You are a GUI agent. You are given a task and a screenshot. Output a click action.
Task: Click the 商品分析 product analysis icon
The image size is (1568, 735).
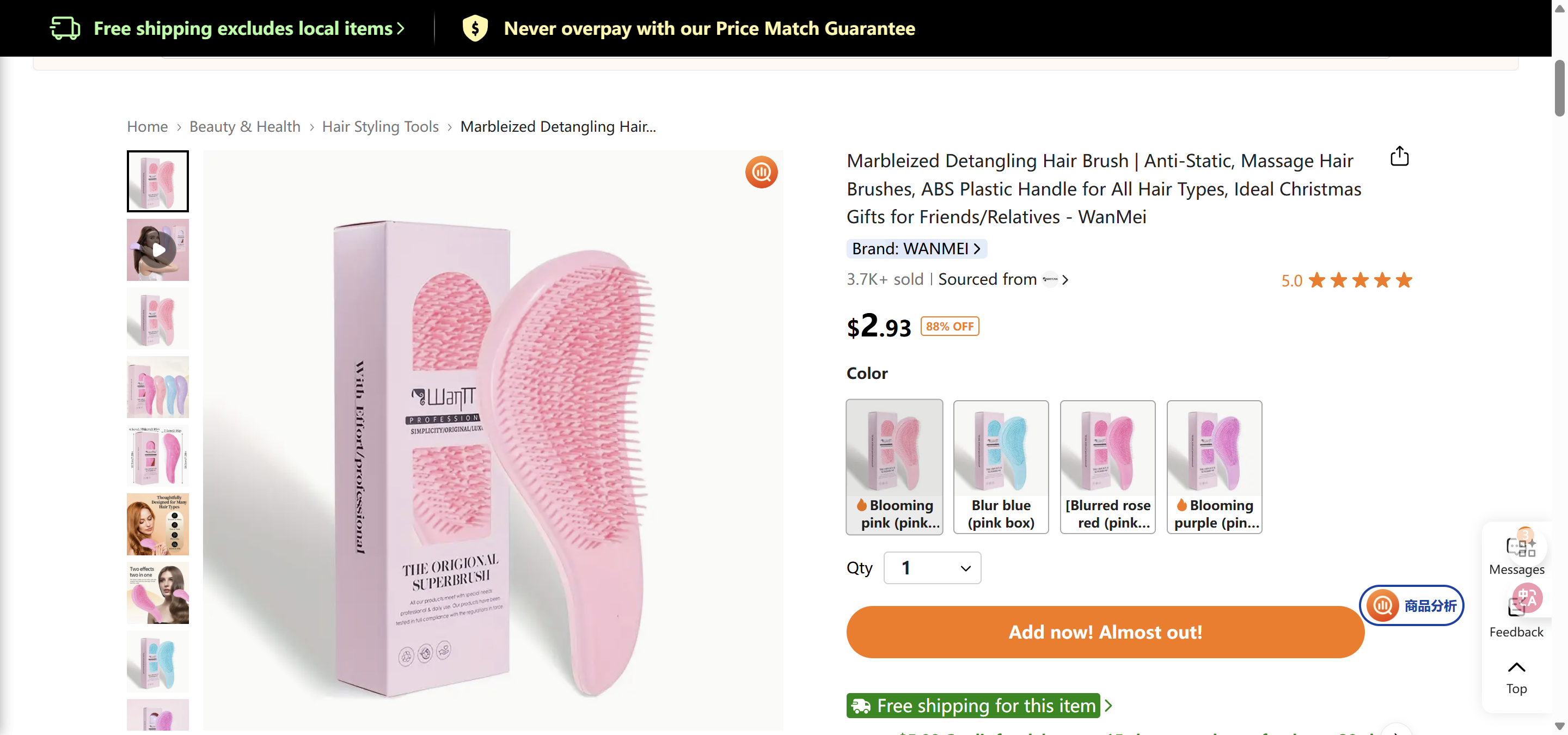1383,605
